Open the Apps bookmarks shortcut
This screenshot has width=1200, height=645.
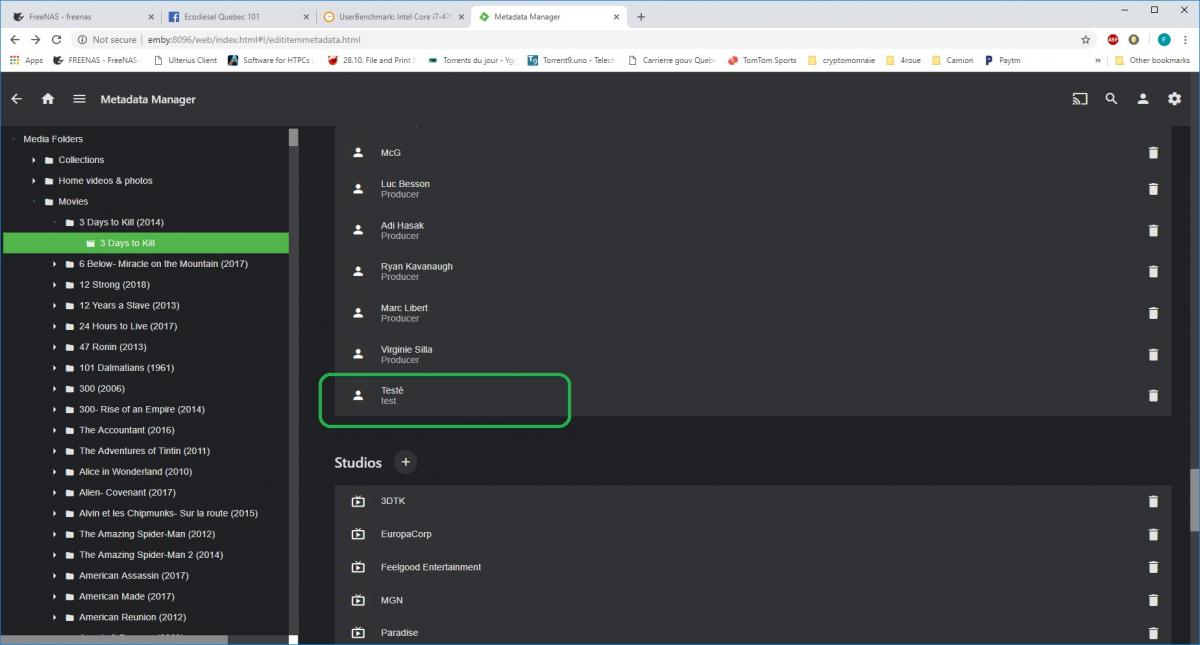click(26, 60)
